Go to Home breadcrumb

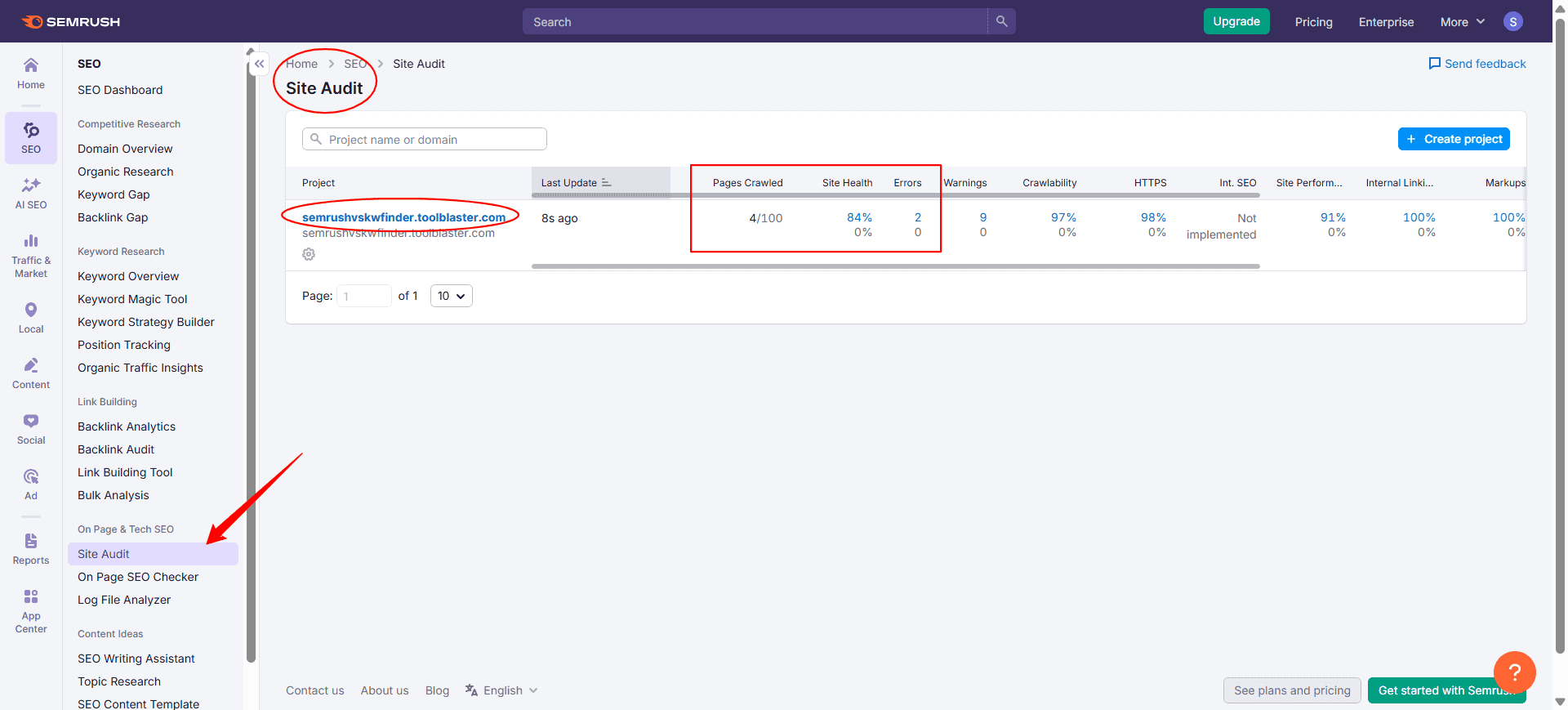[x=301, y=64]
